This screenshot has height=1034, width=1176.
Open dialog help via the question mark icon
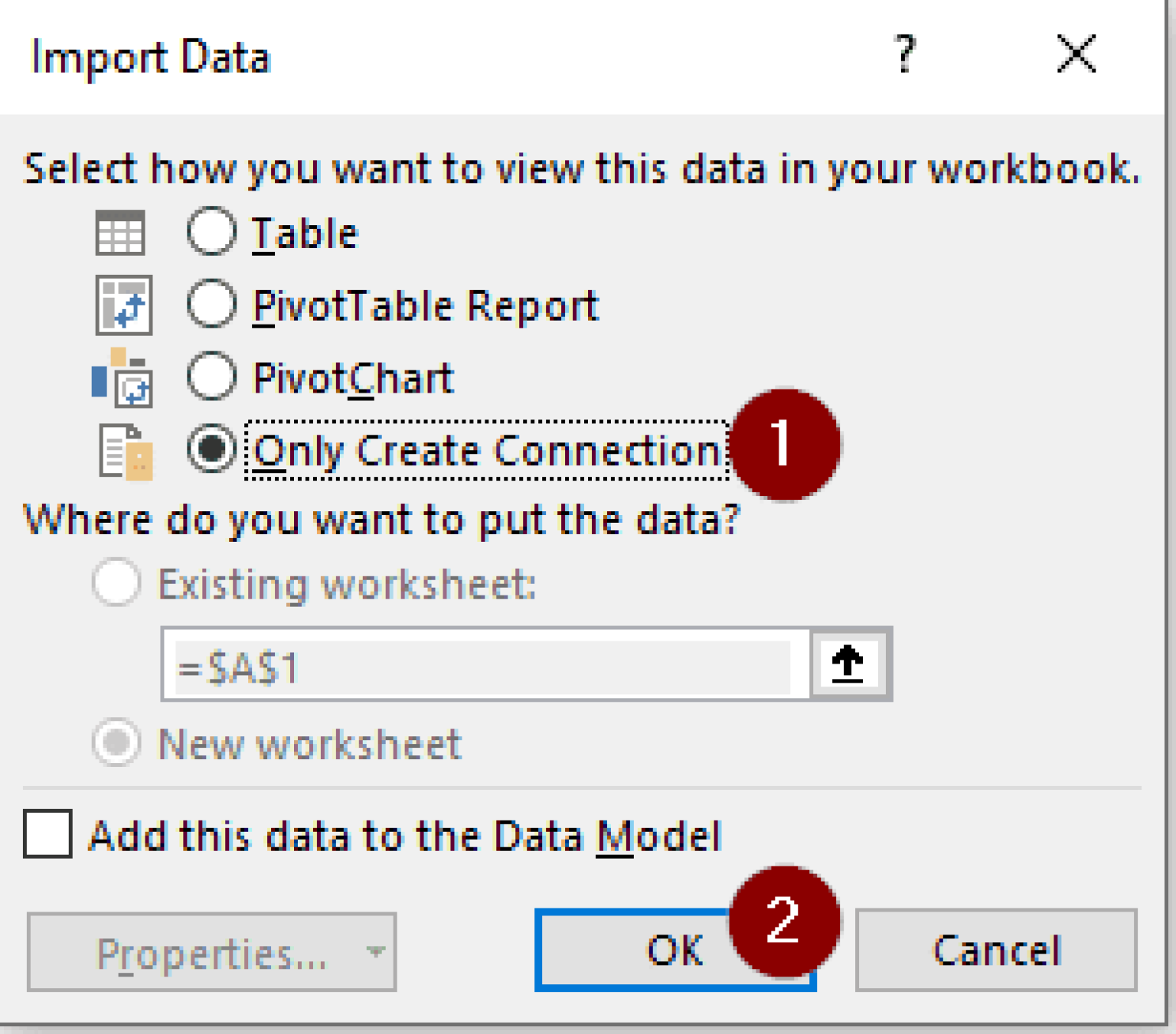pyautogui.click(x=906, y=54)
